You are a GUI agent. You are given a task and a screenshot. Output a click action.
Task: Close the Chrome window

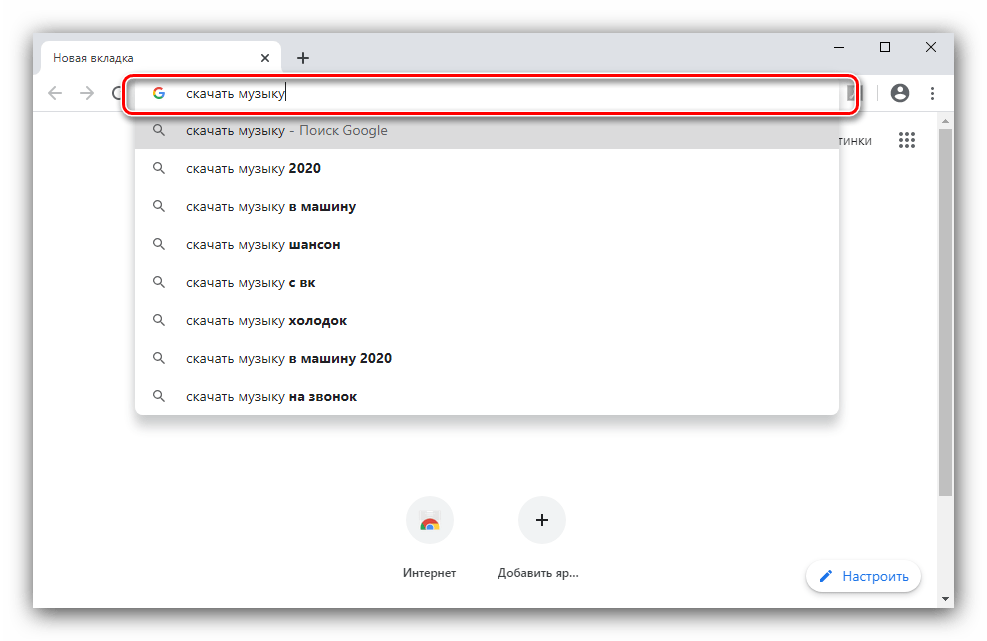(x=931, y=47)
